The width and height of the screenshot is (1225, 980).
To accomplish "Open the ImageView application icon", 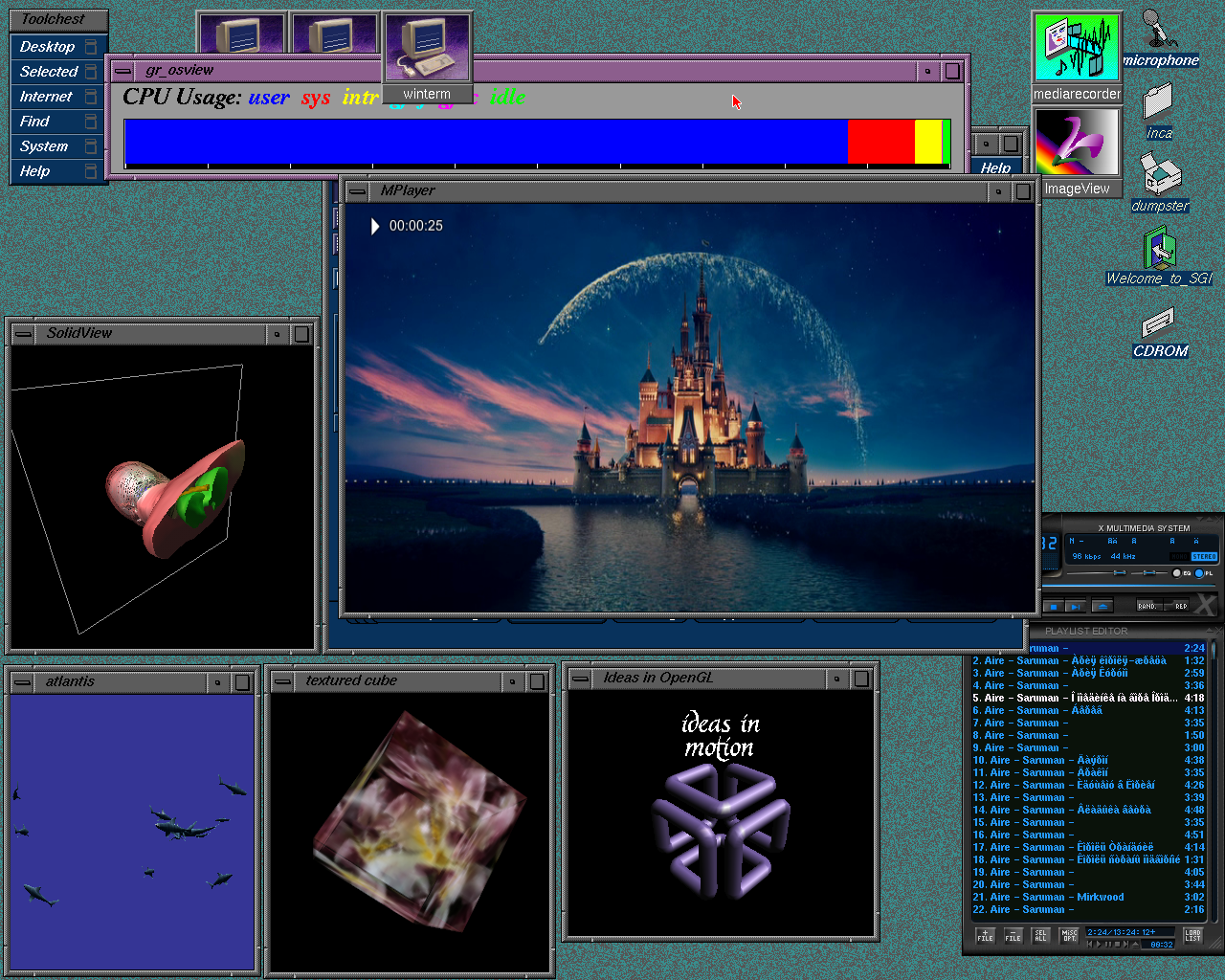I will [1077, 152].
